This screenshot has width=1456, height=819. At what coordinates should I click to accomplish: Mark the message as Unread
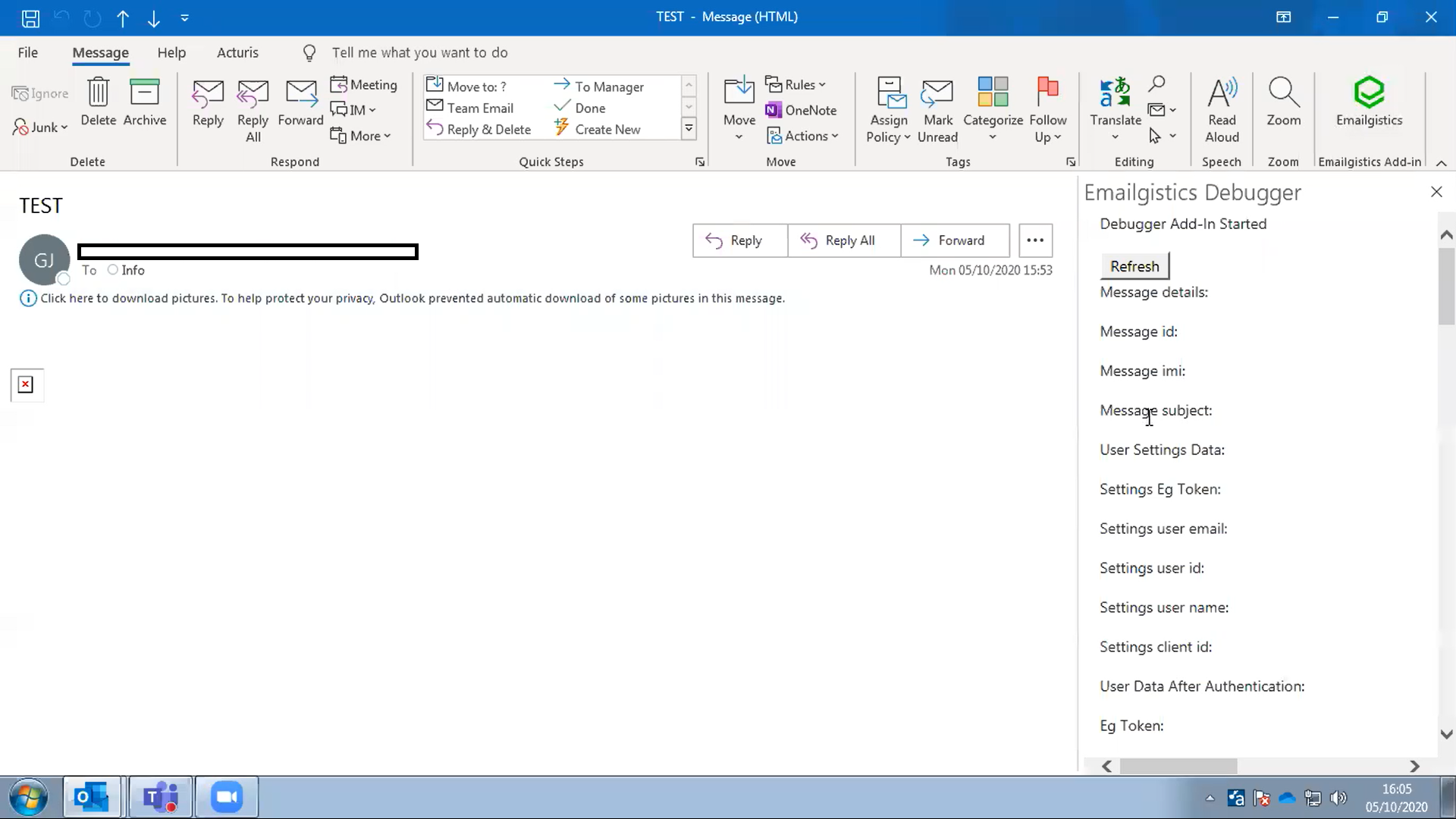click(x=937, y=111)
